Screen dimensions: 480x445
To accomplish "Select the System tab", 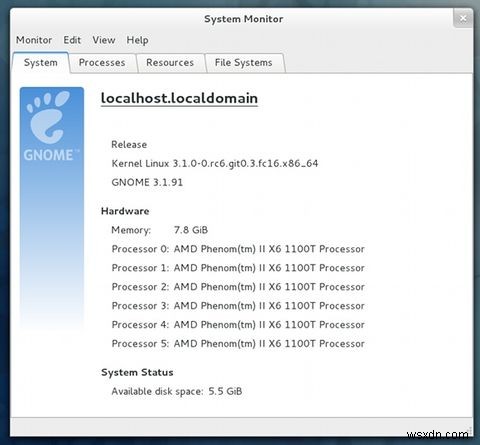I will pos(41,63).
